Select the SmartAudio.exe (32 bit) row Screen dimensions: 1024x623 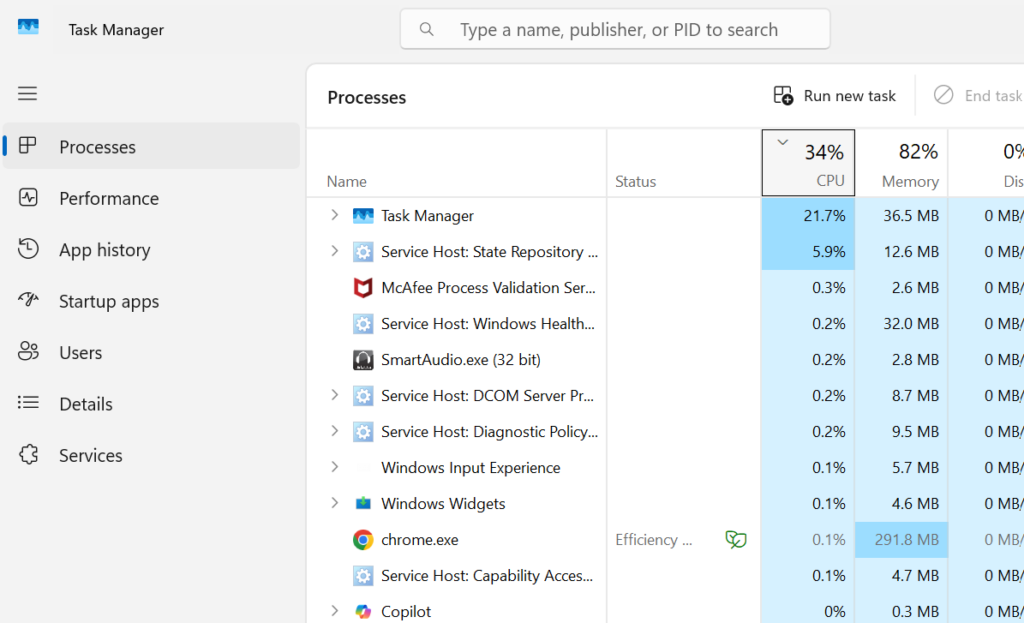coord(665,360)
